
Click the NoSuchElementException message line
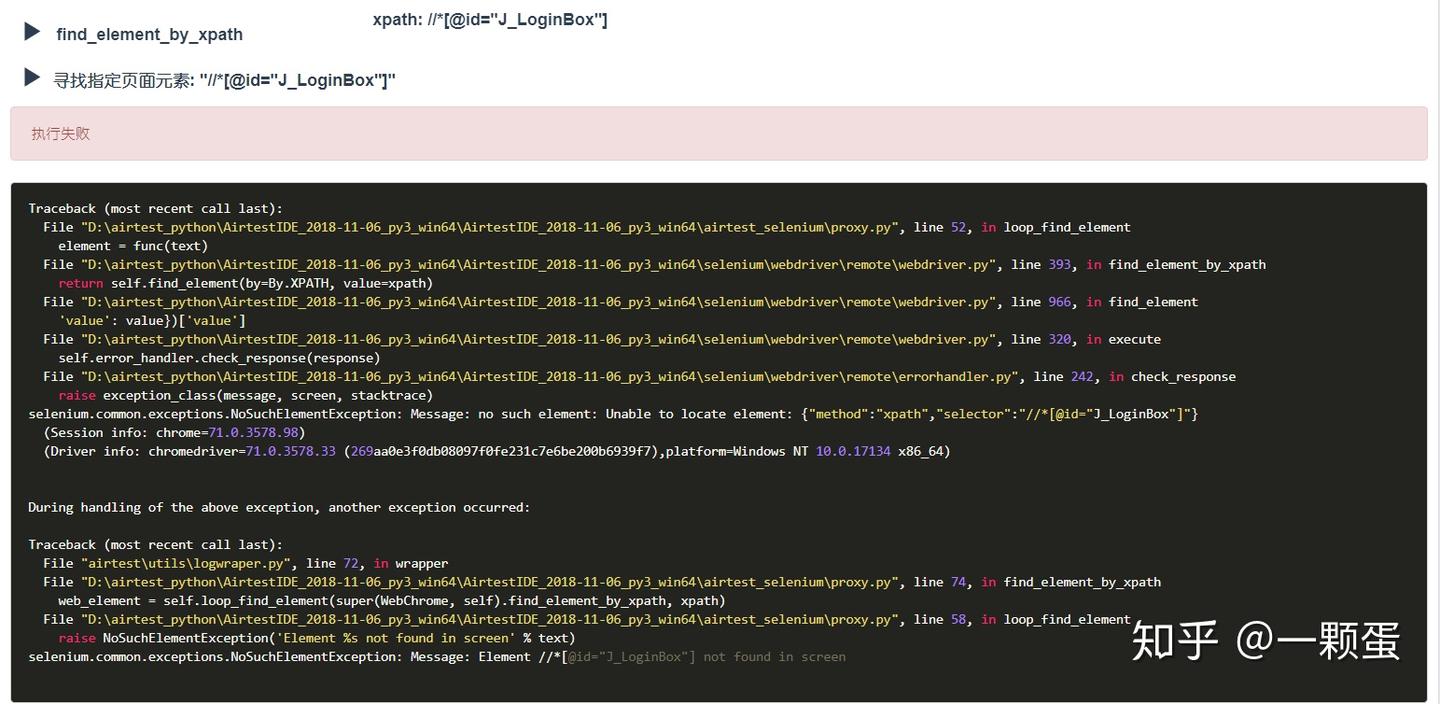click(400, 413)
